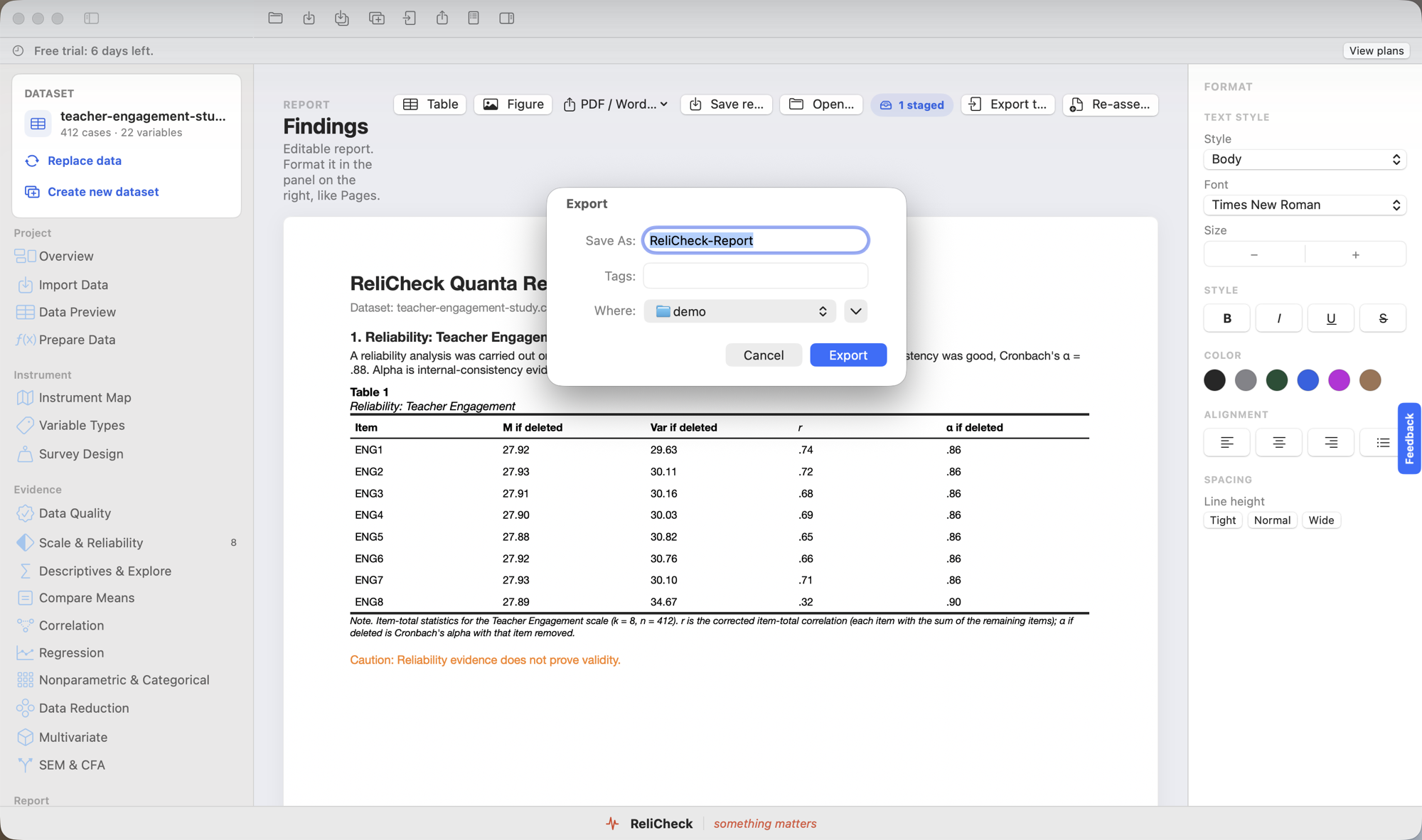Click the 1 staged badge
1422x840 pixels.
point(912,104)
